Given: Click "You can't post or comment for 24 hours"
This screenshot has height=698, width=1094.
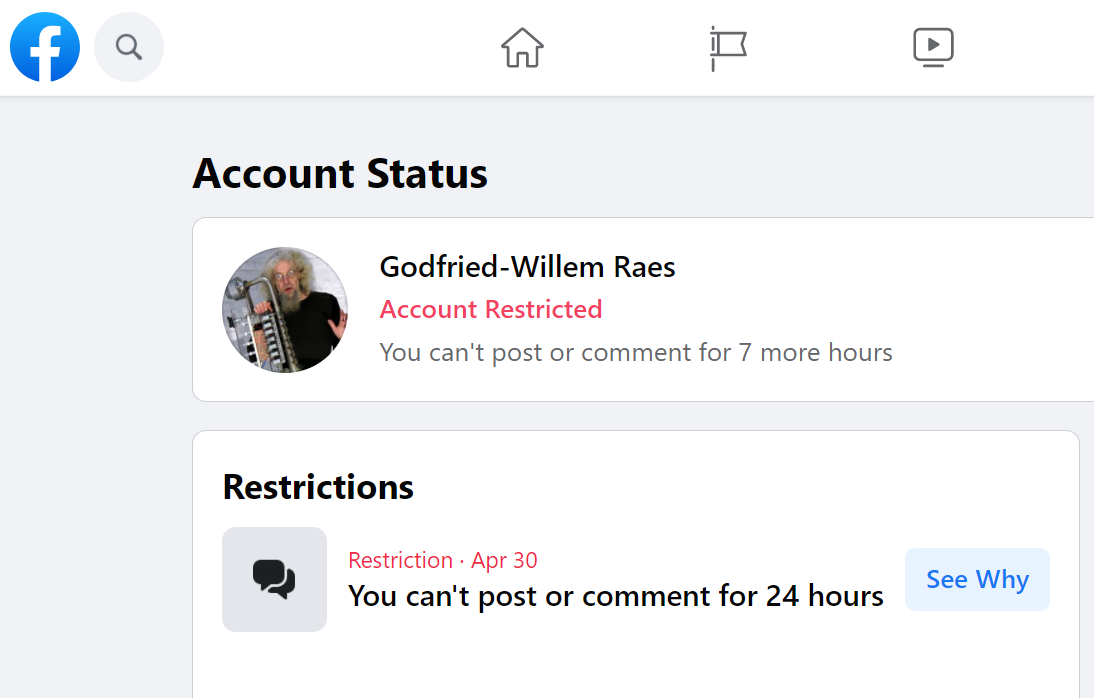Looking at the screenshot, I should coord(616,595).
